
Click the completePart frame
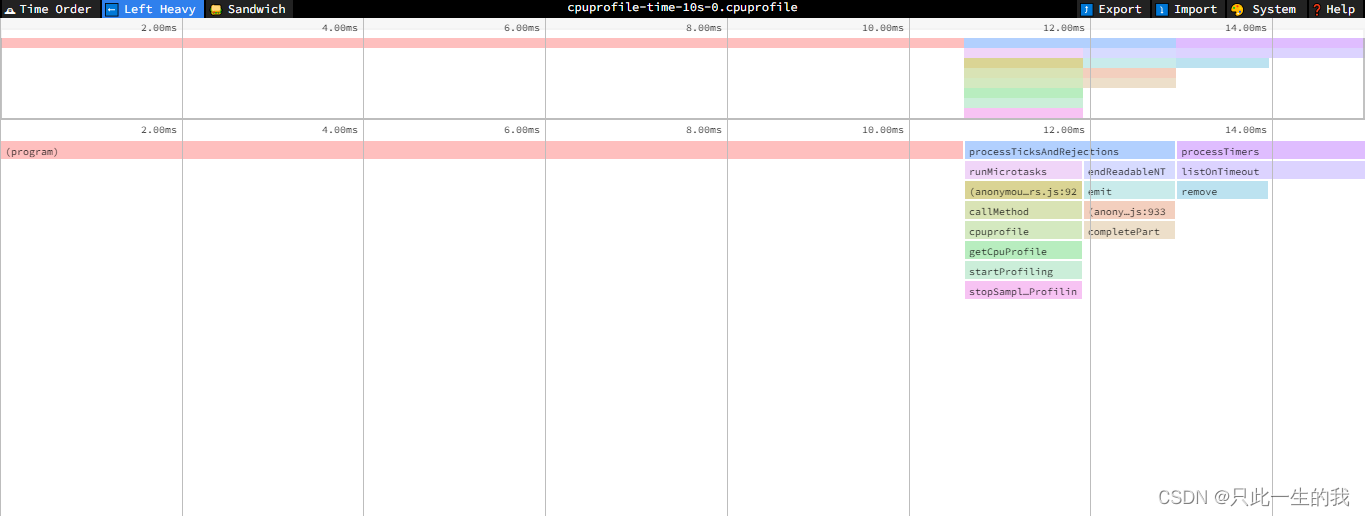pos(1129,231)
